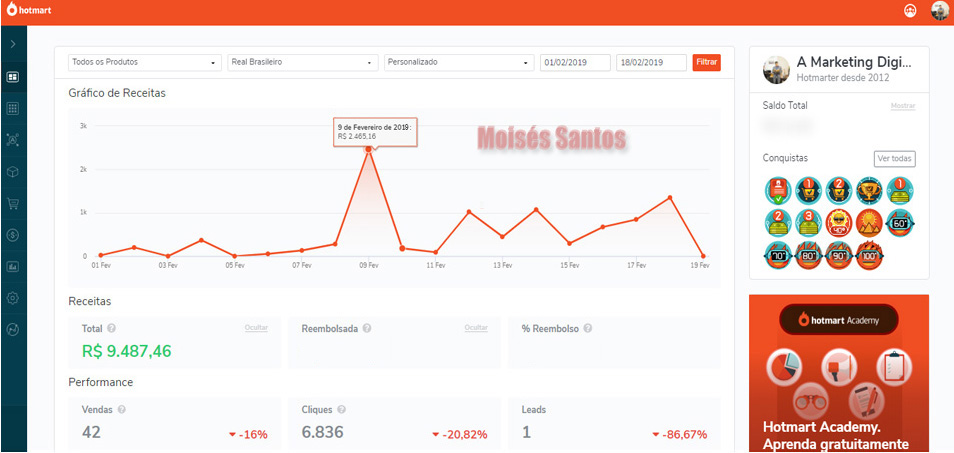
Task: Open the settings gear in the sidebar
Action: 13,298
